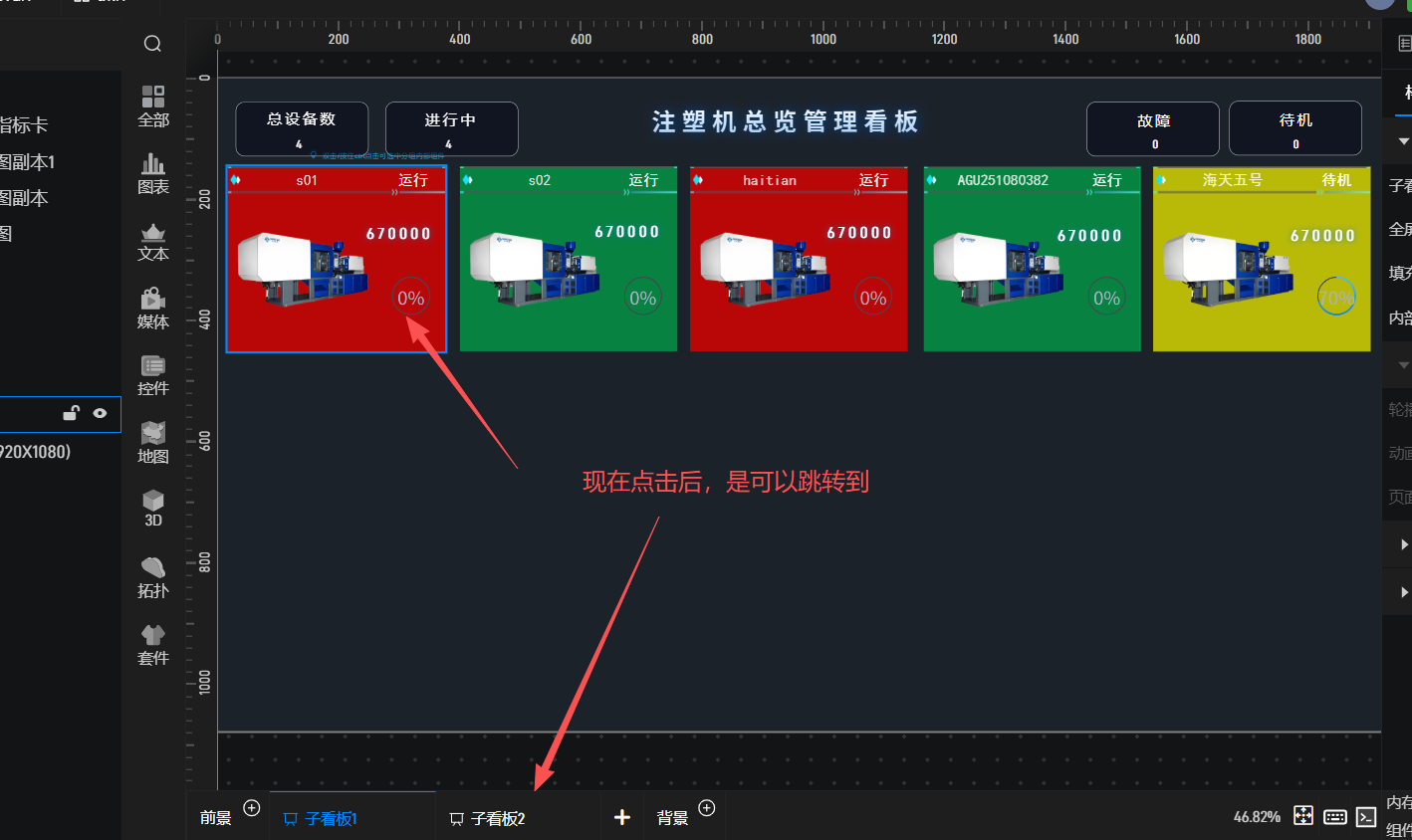Open the console terminal icon
The image size is (1412, 840).
pyautogui.click(x=1366, y=817)
